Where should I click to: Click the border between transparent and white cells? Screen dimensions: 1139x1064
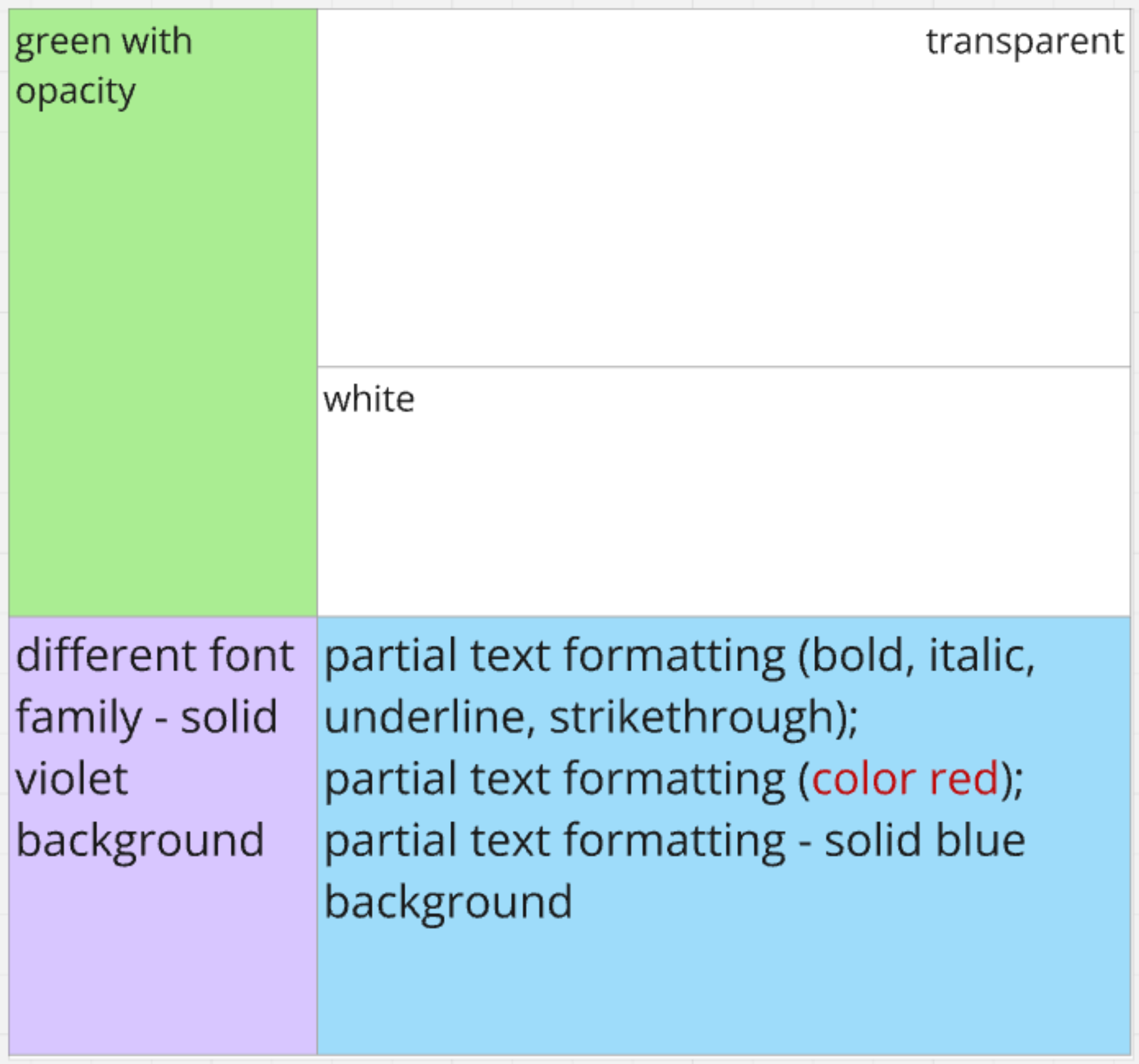723,366
